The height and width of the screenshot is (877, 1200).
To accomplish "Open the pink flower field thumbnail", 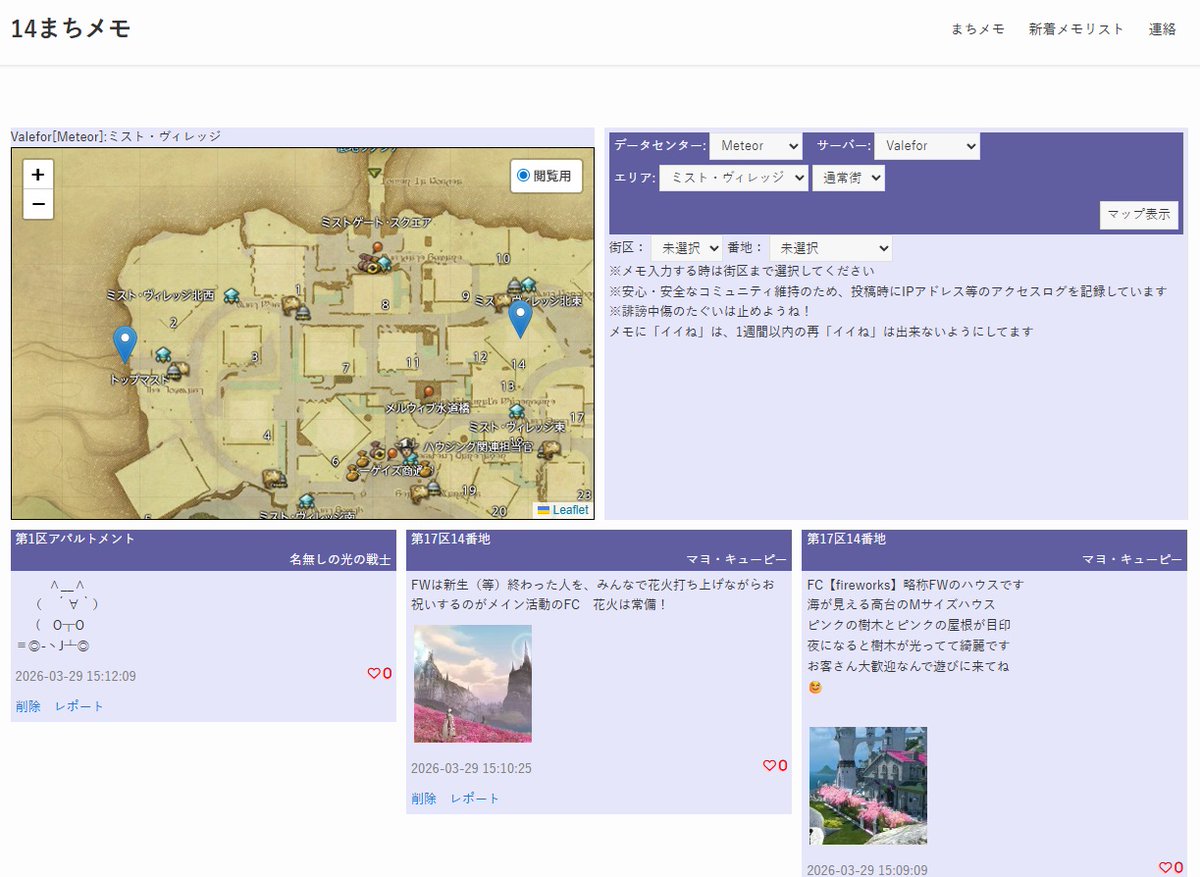I will coord(473,684).
